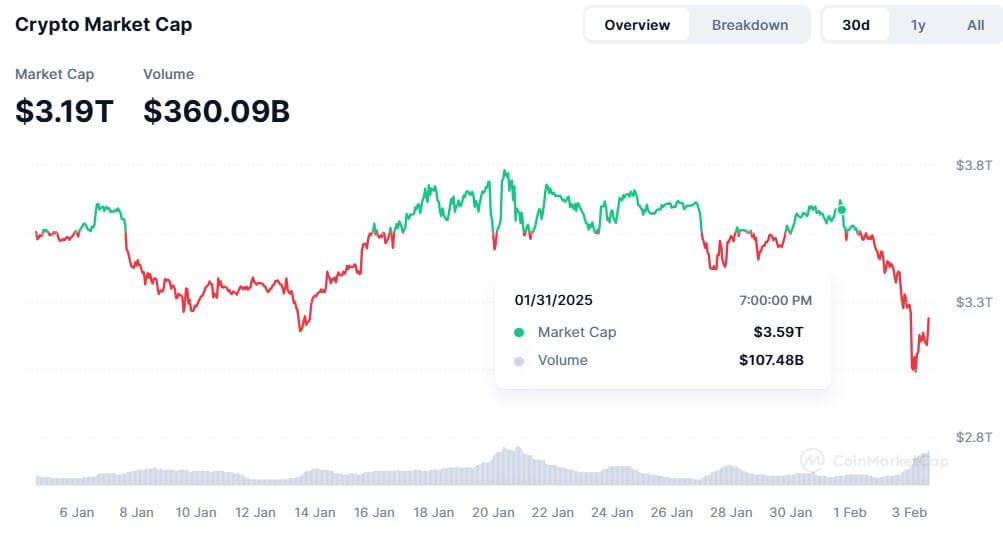Show All time range data
The width and height of the screenshot is (1003, 546).
[x=975, y=25]
